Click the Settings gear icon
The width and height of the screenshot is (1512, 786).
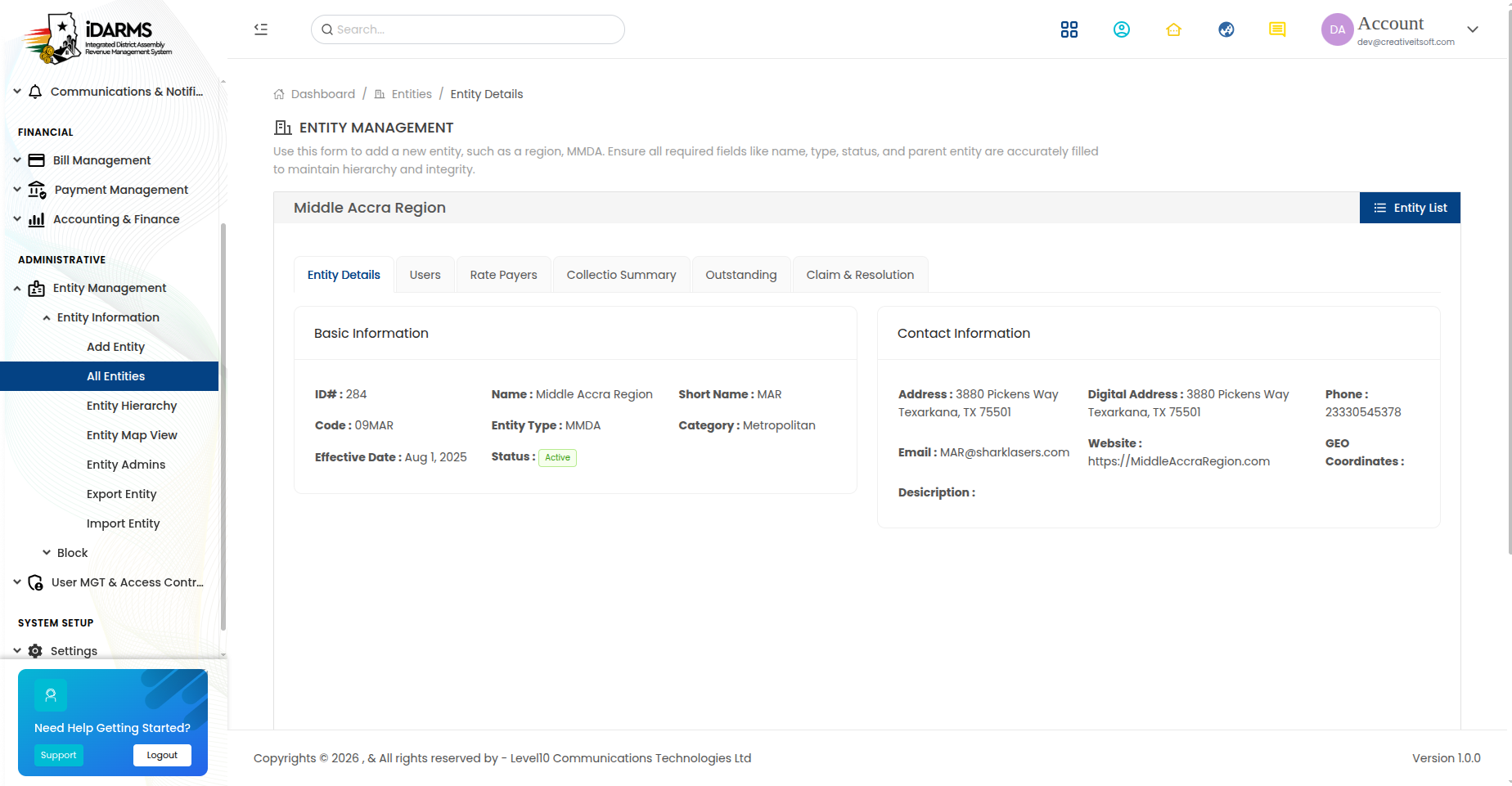[35, 651]
